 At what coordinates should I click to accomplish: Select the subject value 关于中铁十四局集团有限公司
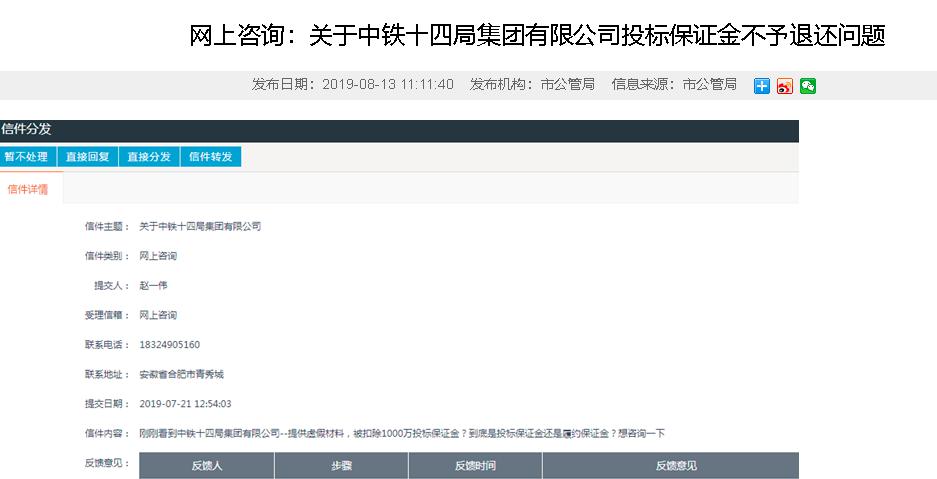pyautogui.click(x=200, y=226)
